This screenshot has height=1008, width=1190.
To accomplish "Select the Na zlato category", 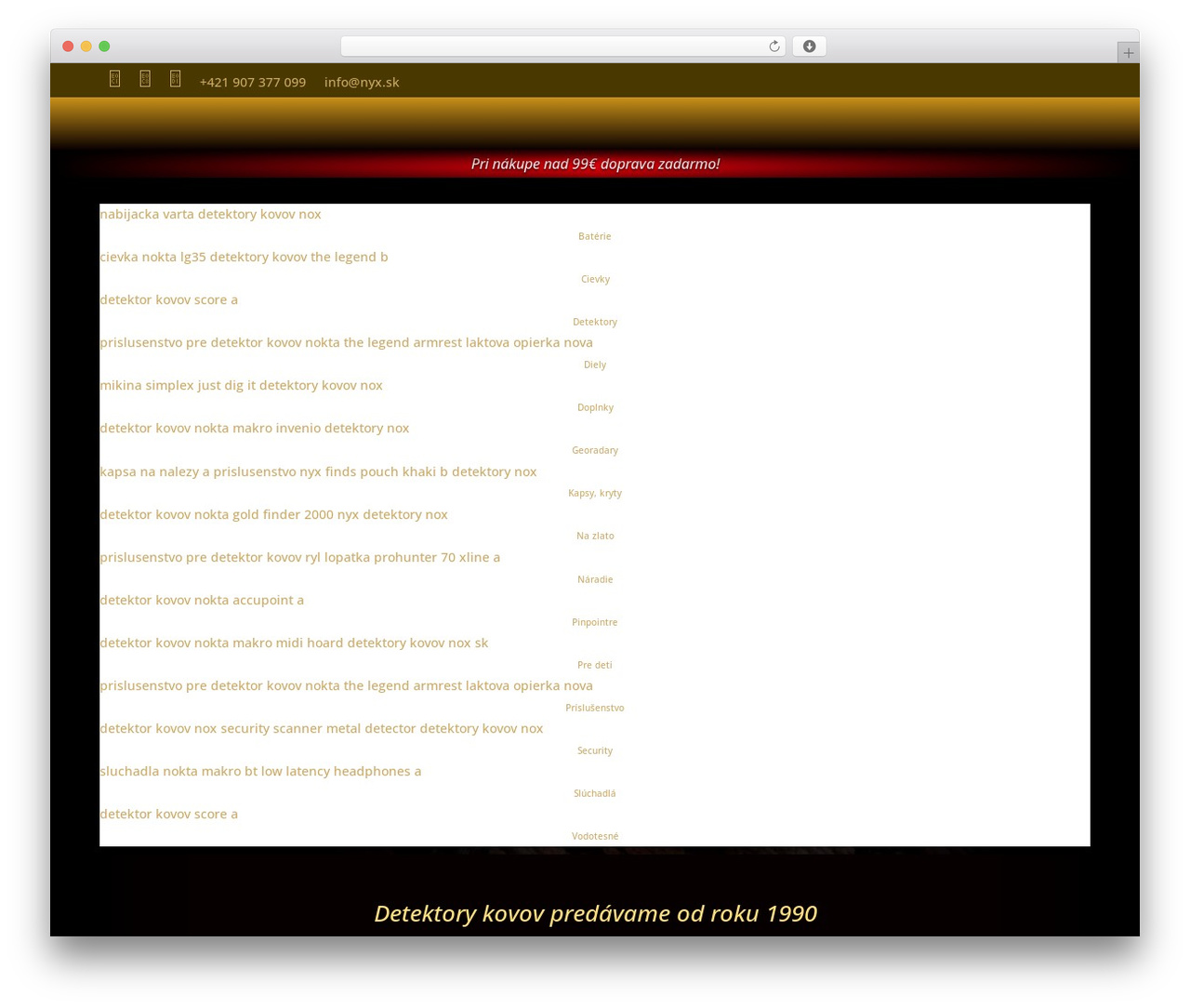I will point(595,536).
